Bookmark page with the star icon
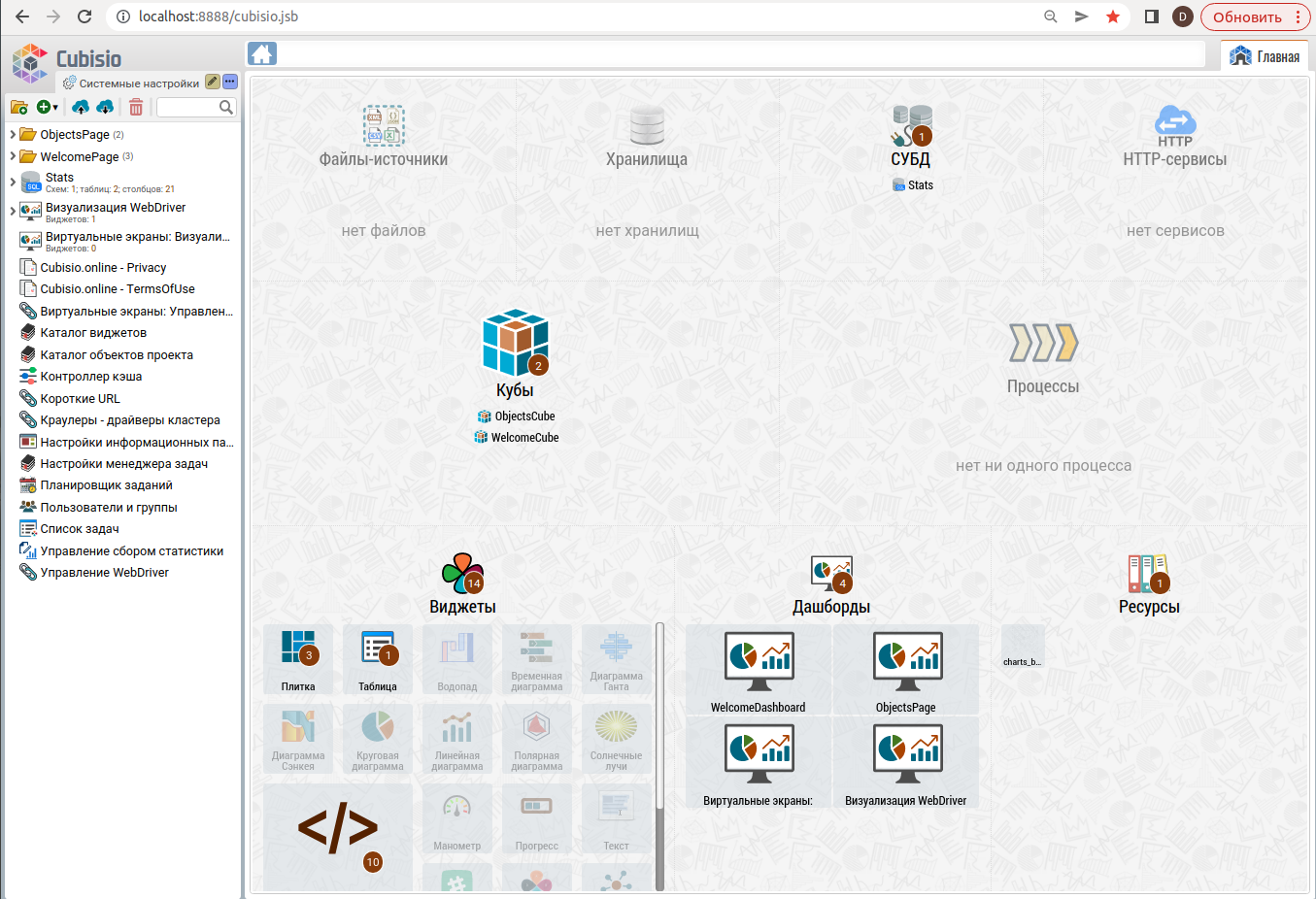The image size is (1316, 899). coord(1113,17)
